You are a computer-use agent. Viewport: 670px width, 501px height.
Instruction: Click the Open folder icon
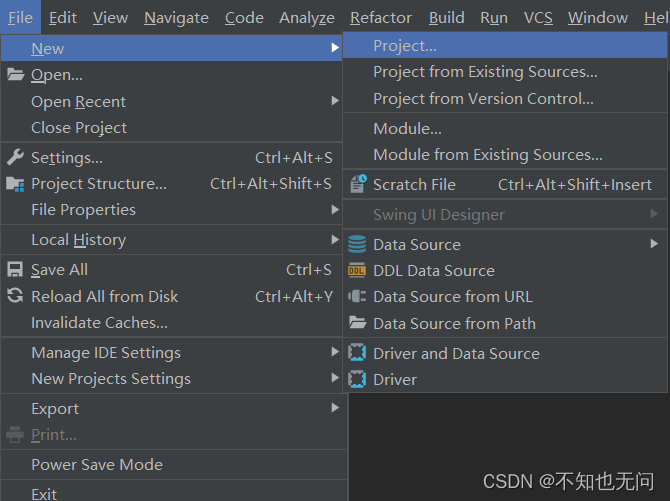click(15, 75)
